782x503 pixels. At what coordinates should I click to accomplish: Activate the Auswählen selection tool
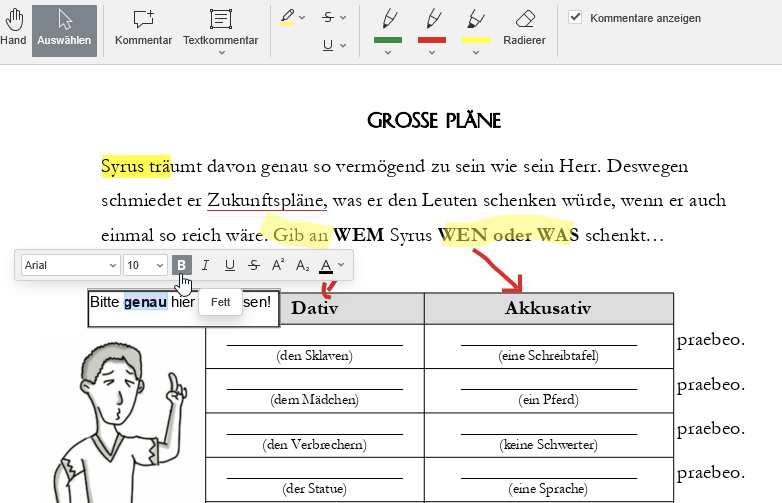pos(64,29)
